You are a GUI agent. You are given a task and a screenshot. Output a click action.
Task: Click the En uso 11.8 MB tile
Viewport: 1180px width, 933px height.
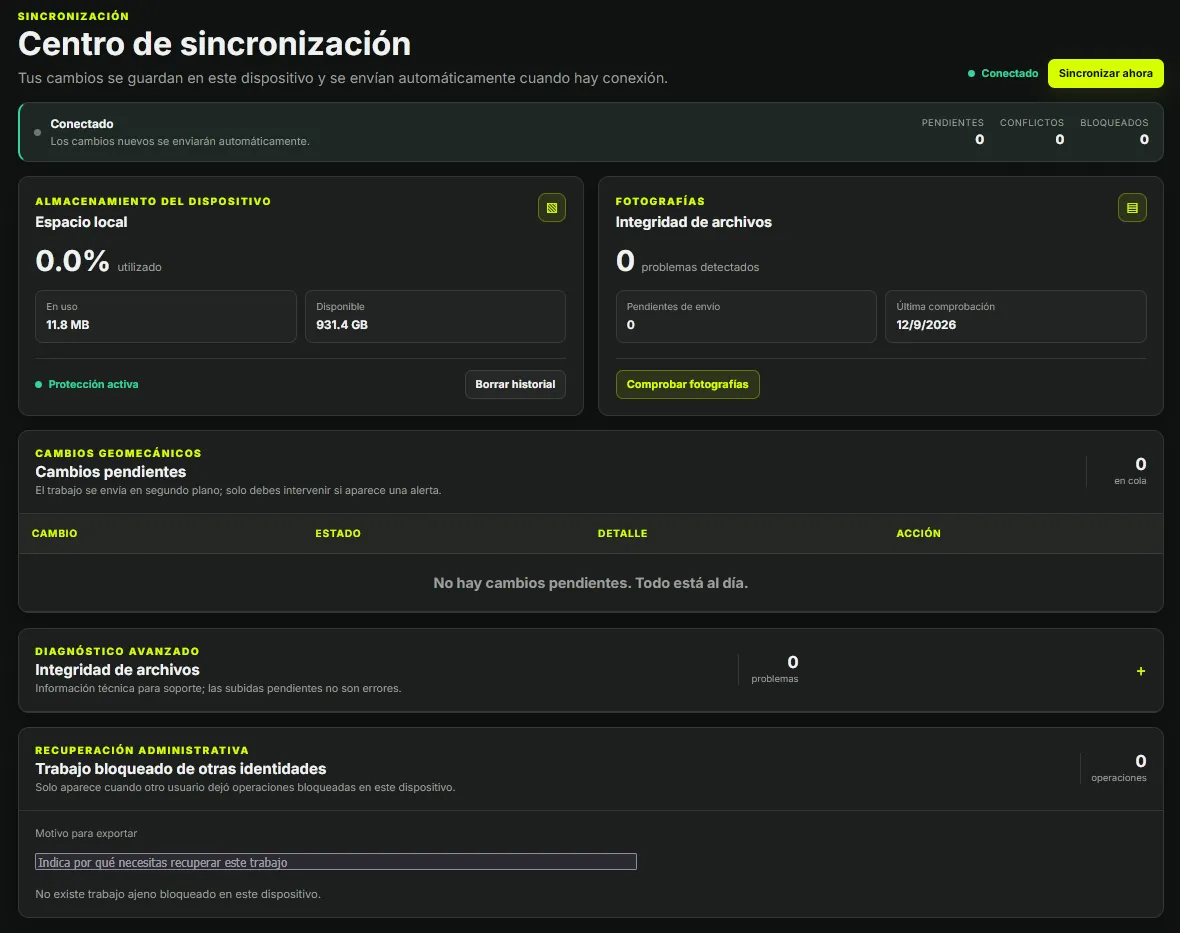[x=166, y=316]
